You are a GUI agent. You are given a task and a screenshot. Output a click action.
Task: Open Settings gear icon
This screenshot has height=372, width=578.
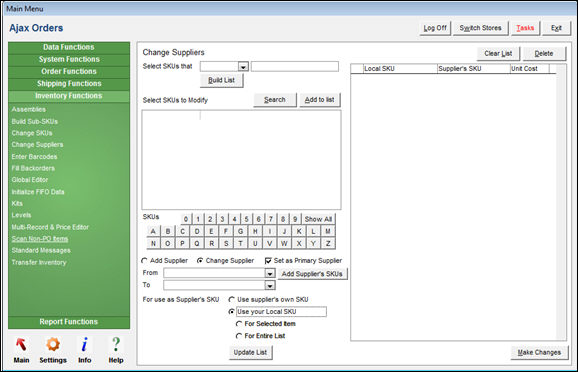(53, 344)
